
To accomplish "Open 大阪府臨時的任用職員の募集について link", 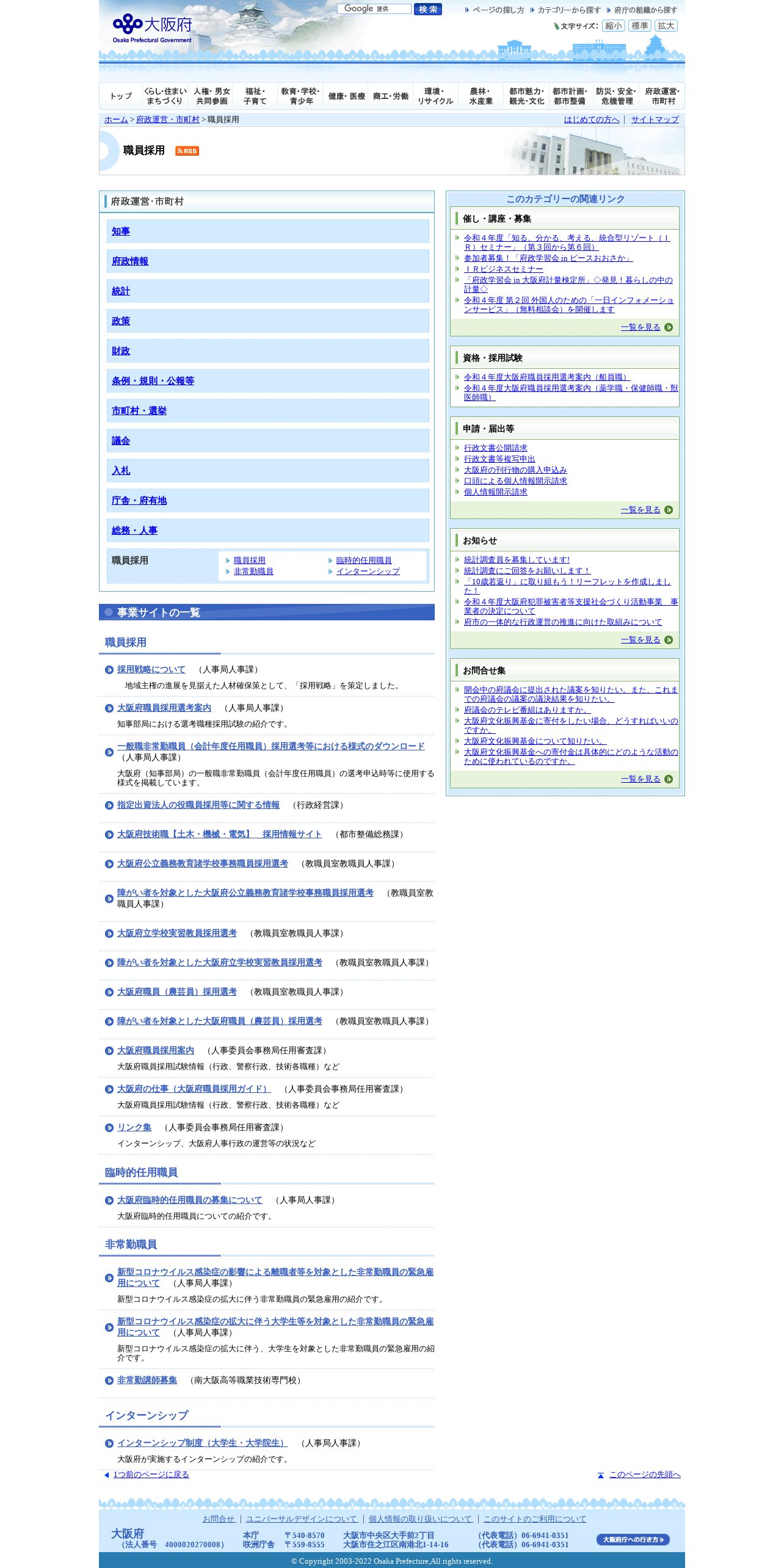I will (190, 1200).
